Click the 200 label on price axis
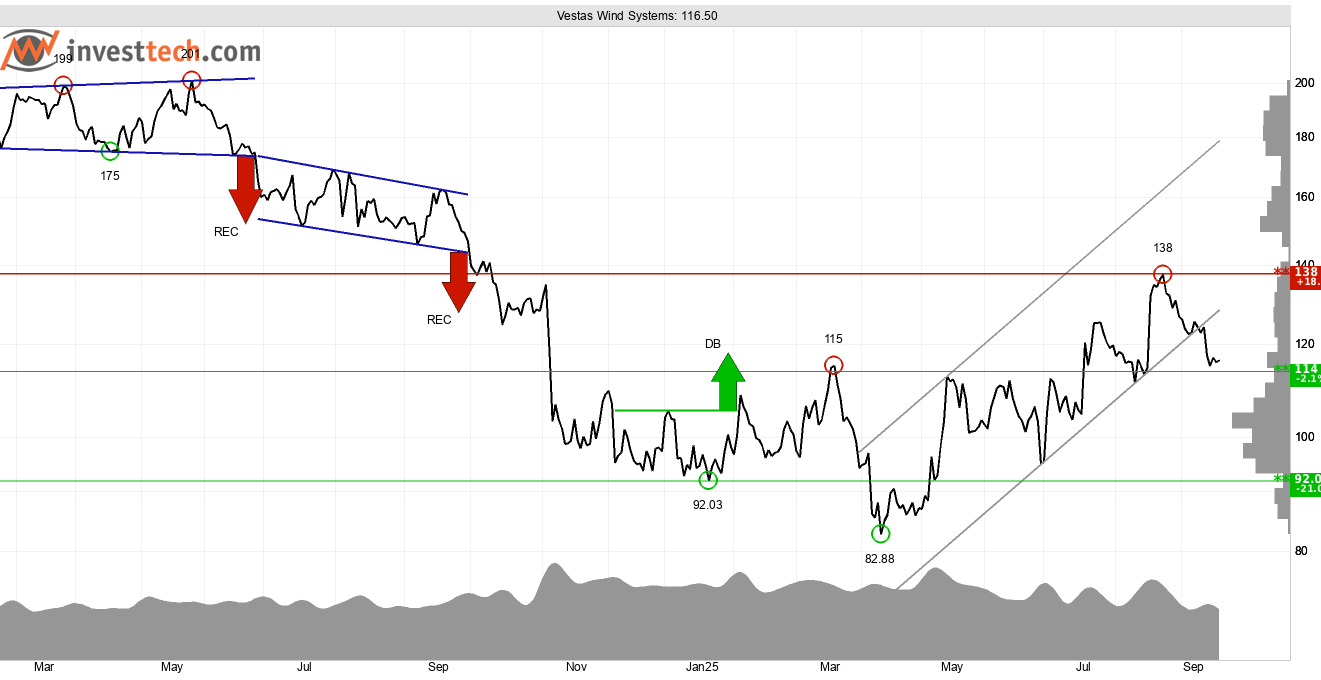Screen dimensions: 1321x680 point(1304,83)
